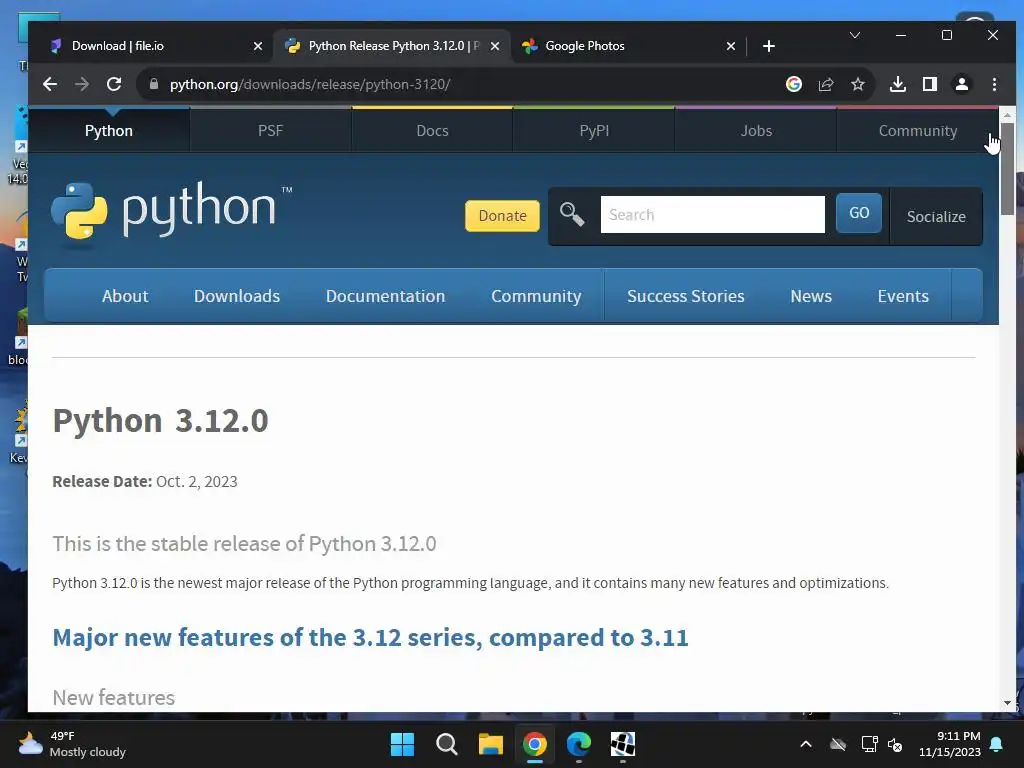Click the yellow Donate button

[502, 216]
